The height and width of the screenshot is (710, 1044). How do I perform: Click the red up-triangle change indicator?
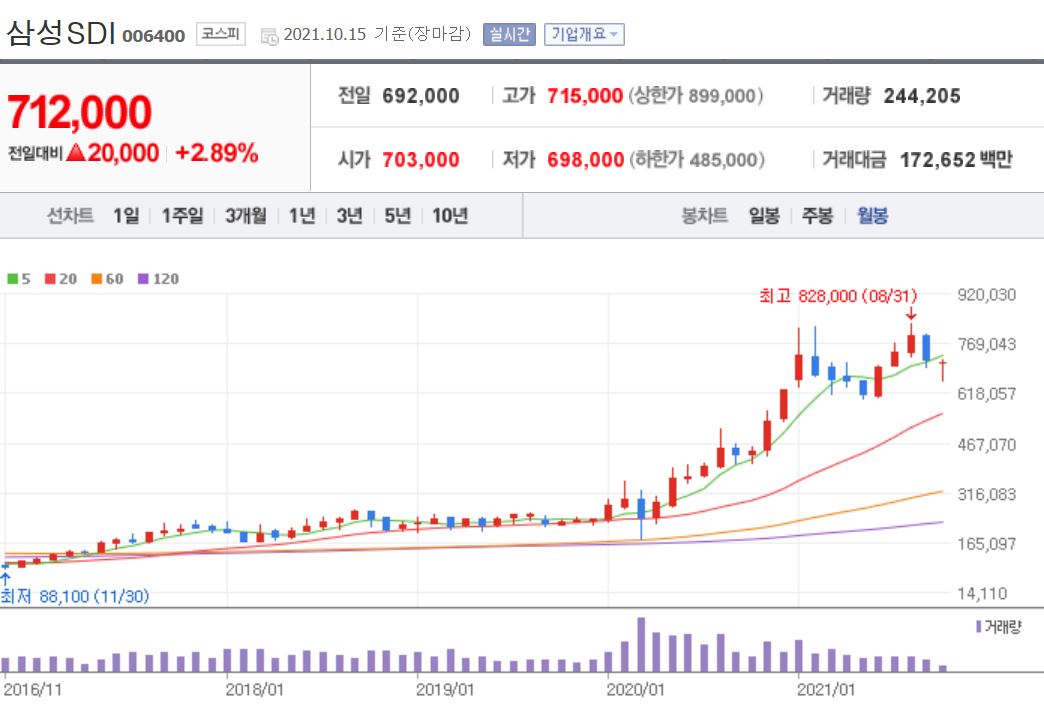pyautogui.click(x=76, y=153)
